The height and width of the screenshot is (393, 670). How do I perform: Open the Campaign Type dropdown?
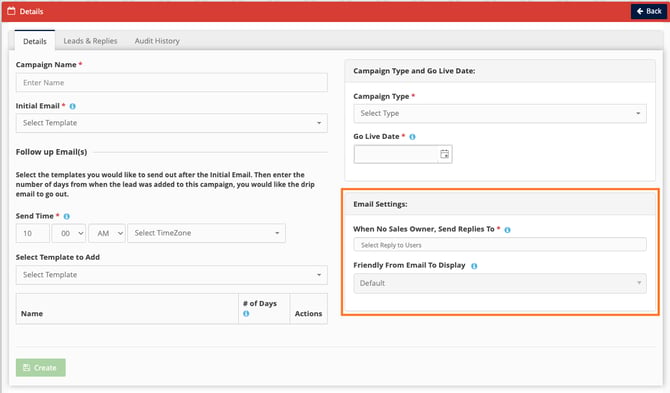[x=500, y=114]
